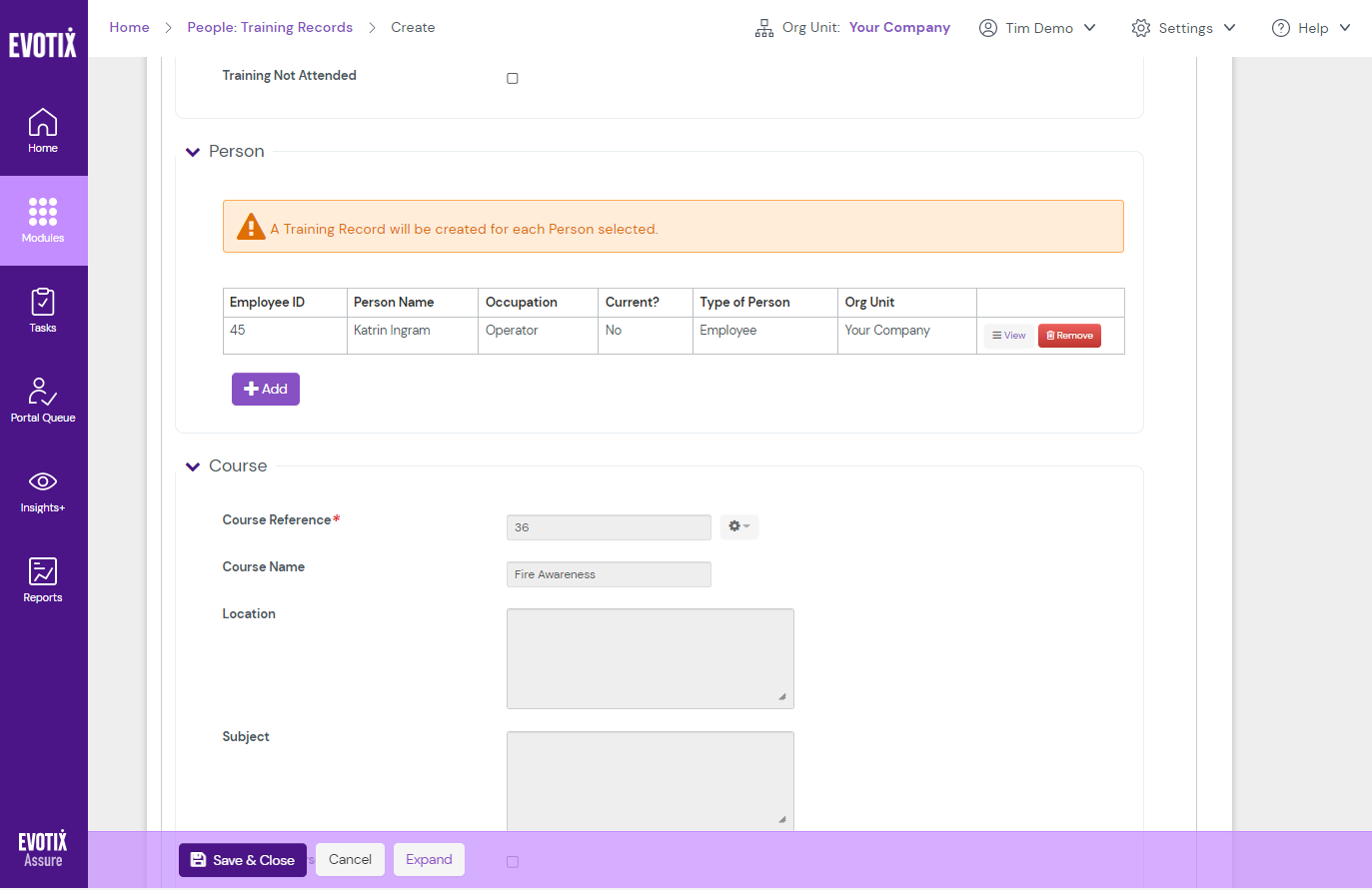
Task: Click gear icon beside Course Reference
Action: 738,526
